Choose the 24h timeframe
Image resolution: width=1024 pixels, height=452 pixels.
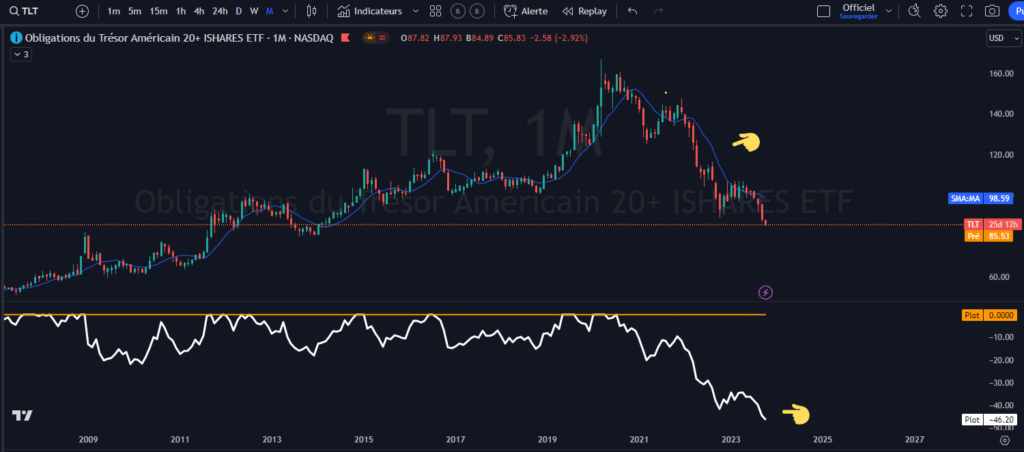click(x=220, y=11)
